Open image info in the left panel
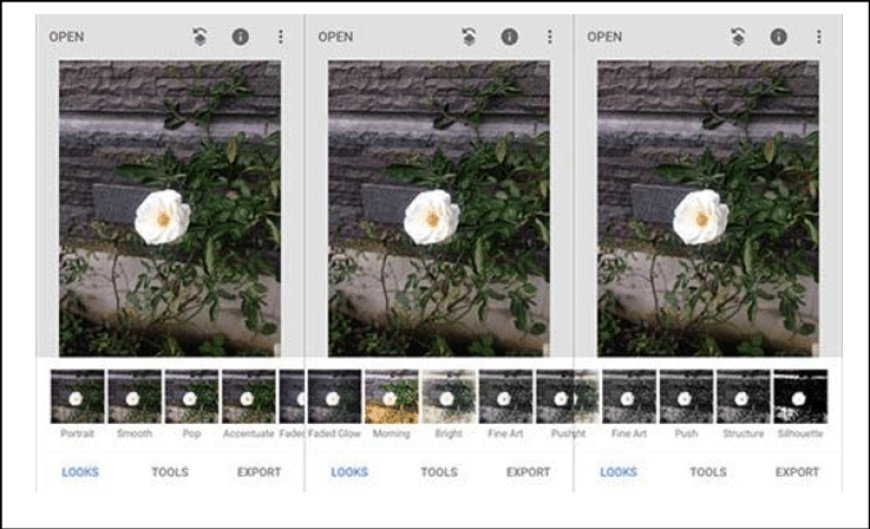This screenshot has height=529, width=870. coord(240,37)
